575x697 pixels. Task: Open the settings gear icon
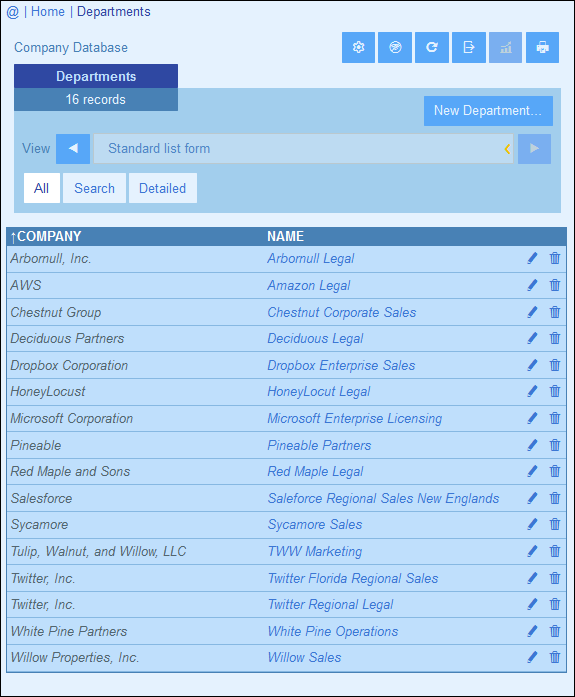click(x=358, y=47)
